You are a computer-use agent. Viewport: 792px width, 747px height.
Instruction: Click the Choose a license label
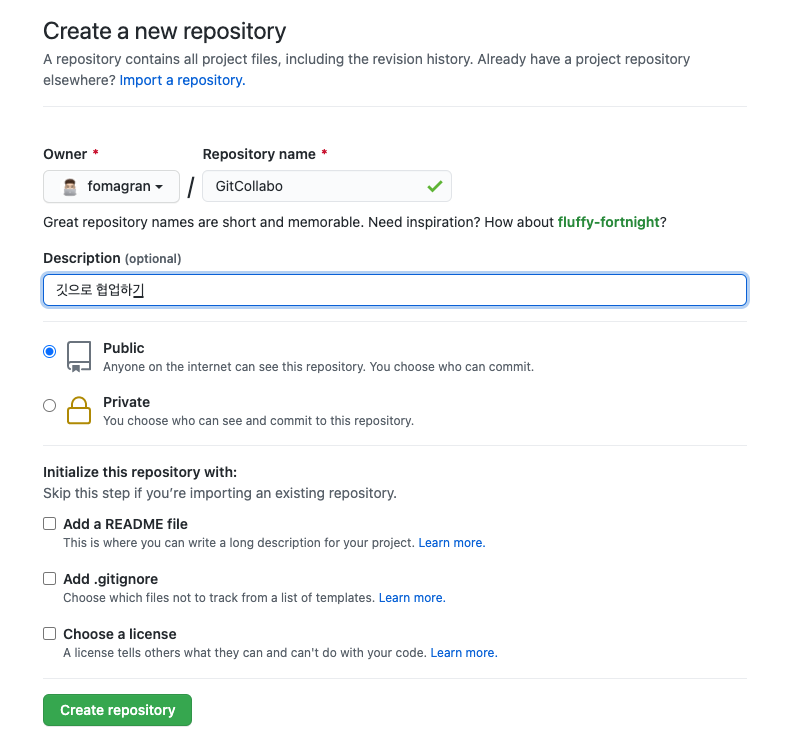coord(120,634)
